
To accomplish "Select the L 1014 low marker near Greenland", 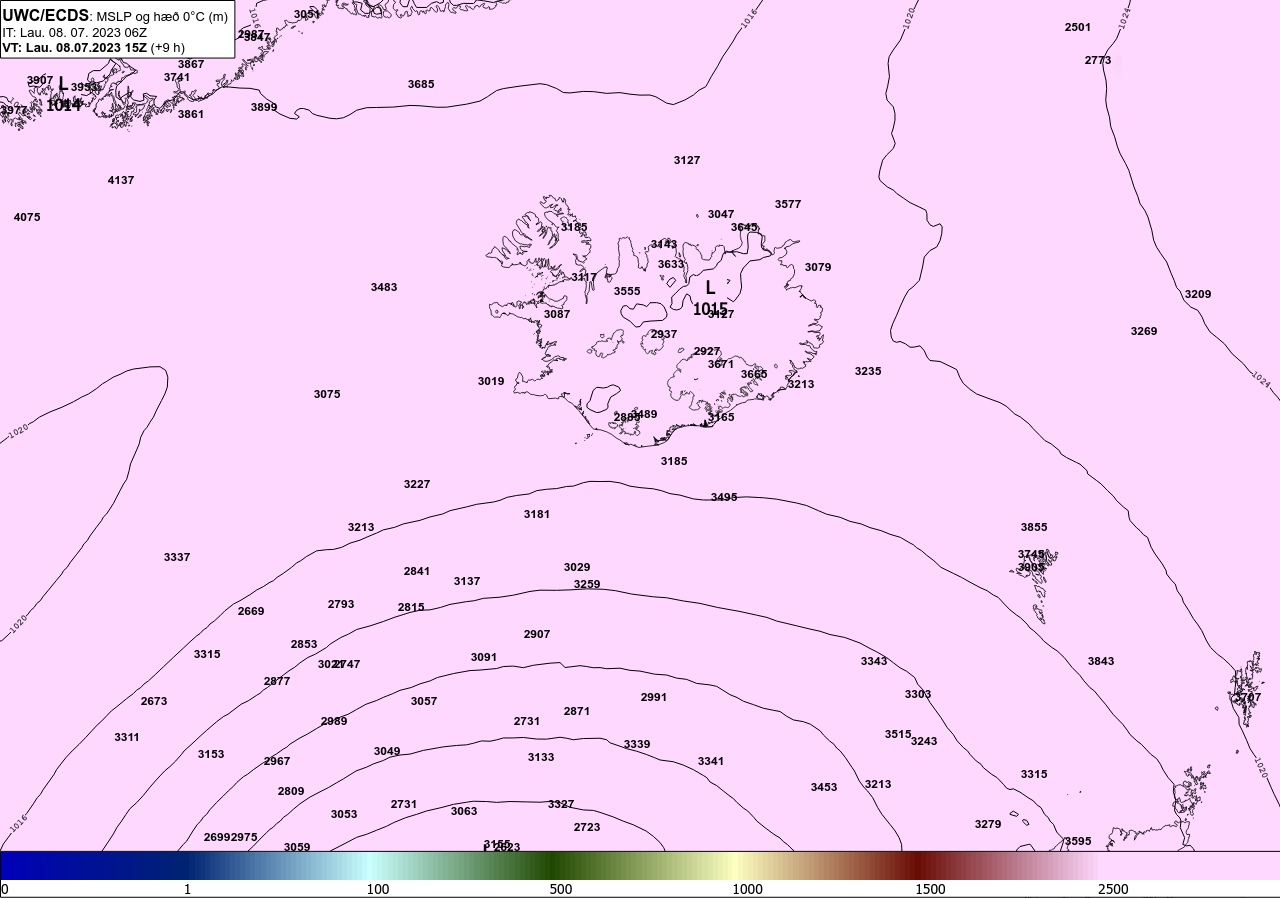I will pos(63,94).
